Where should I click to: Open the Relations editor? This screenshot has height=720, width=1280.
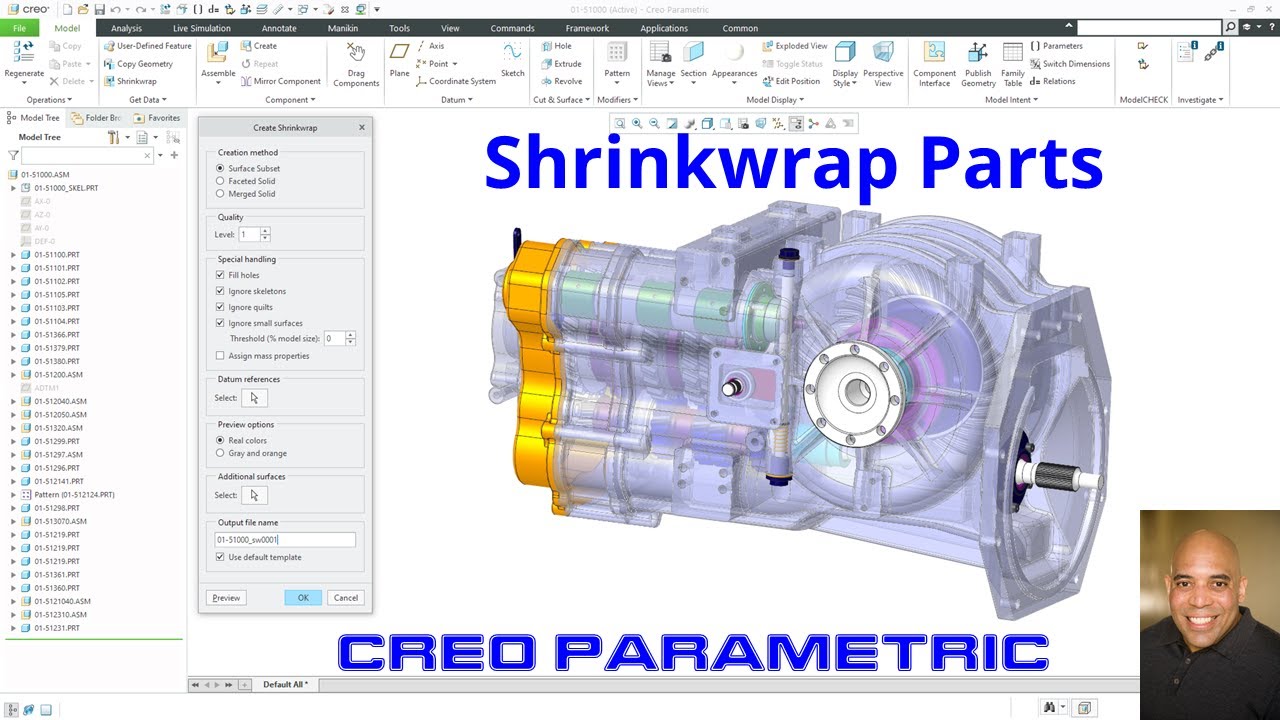1053,81
